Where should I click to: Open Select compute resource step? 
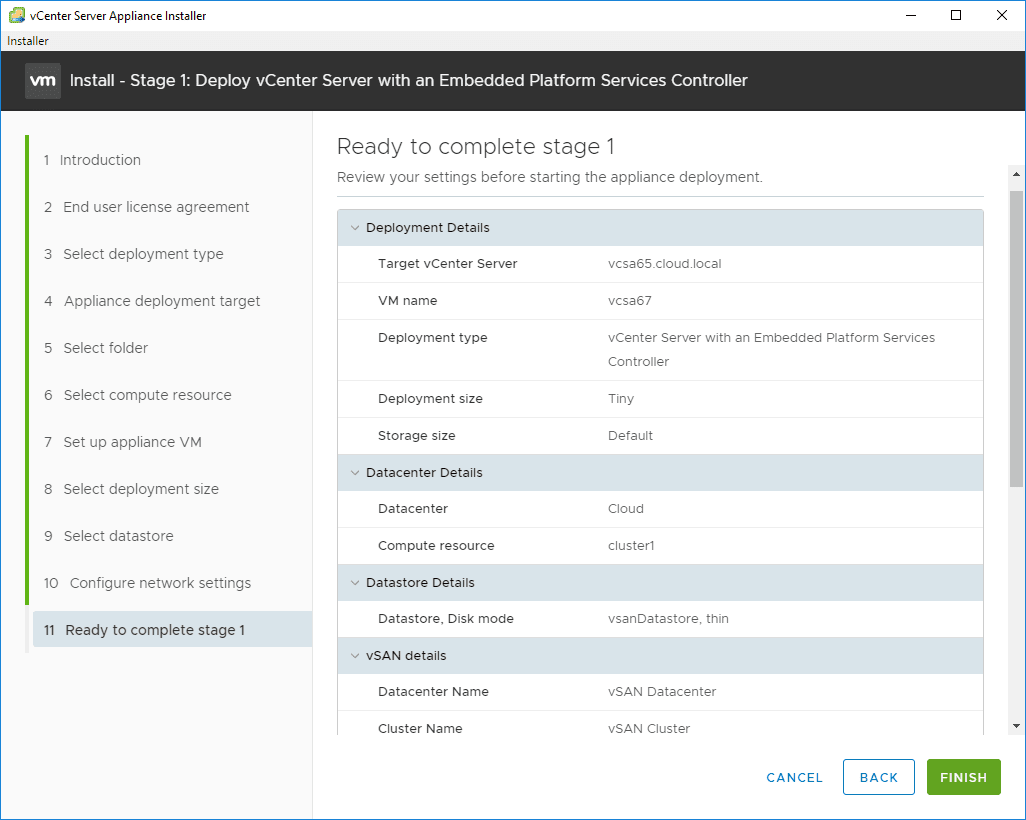coord(147,395)
